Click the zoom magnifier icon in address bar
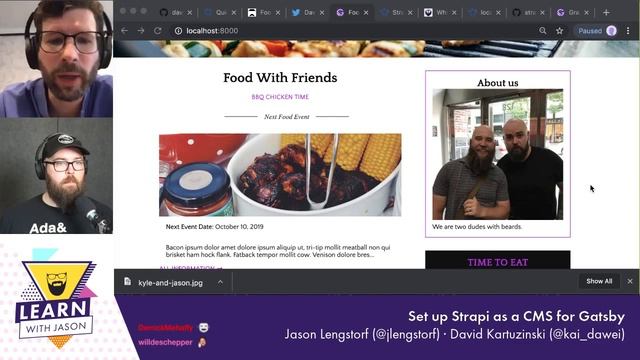The image size is (640, 360). pos(542,31)
